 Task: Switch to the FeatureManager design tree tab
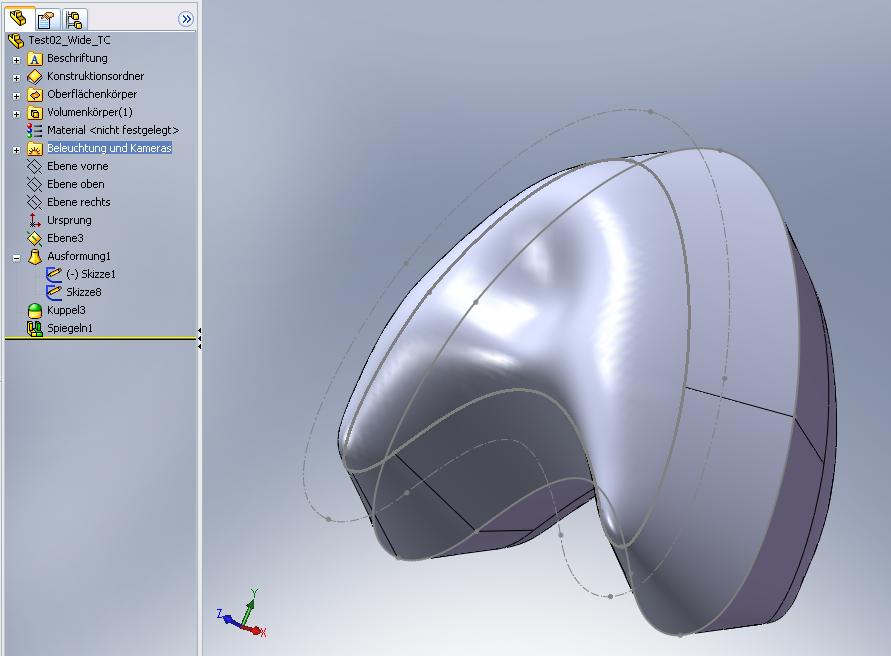click(x=18, y=19)
